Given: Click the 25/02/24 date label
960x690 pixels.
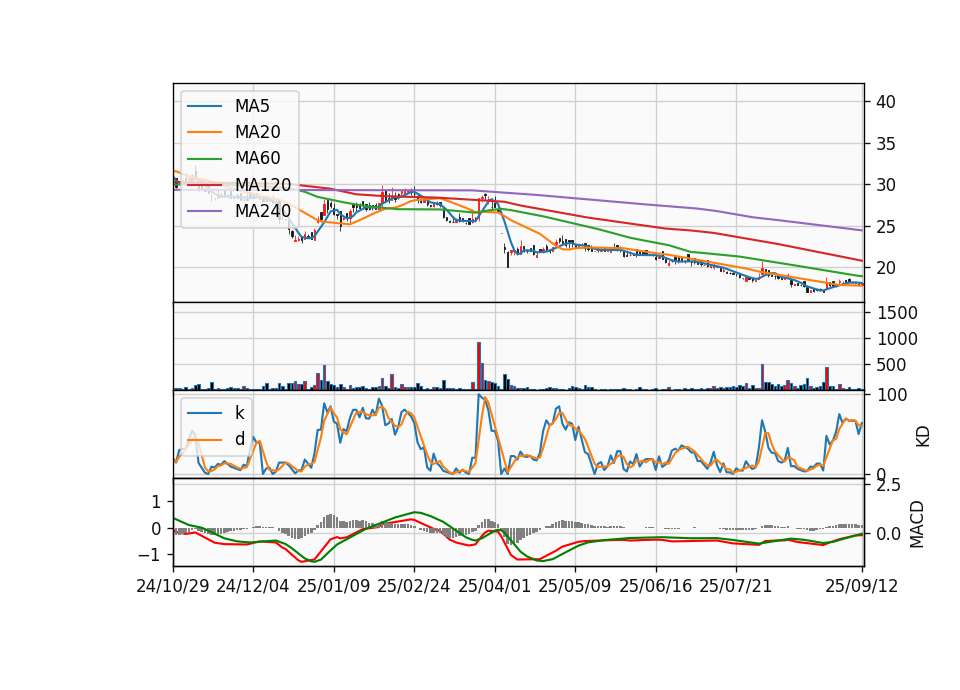Looking at the screenshot, I should [x=414, y=586].
